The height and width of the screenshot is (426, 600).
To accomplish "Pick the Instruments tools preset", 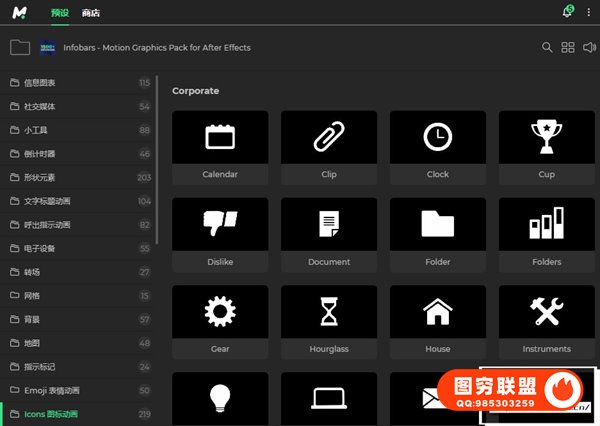I will point(546,312).
